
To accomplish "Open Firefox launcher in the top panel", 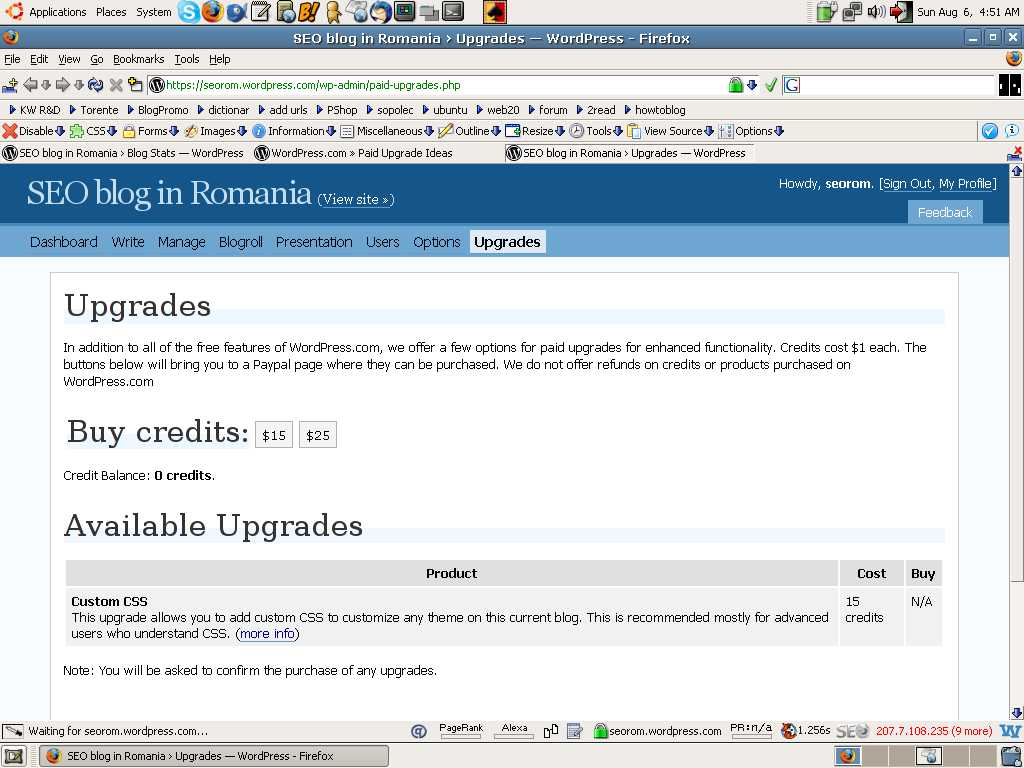I will coord(212,12).
